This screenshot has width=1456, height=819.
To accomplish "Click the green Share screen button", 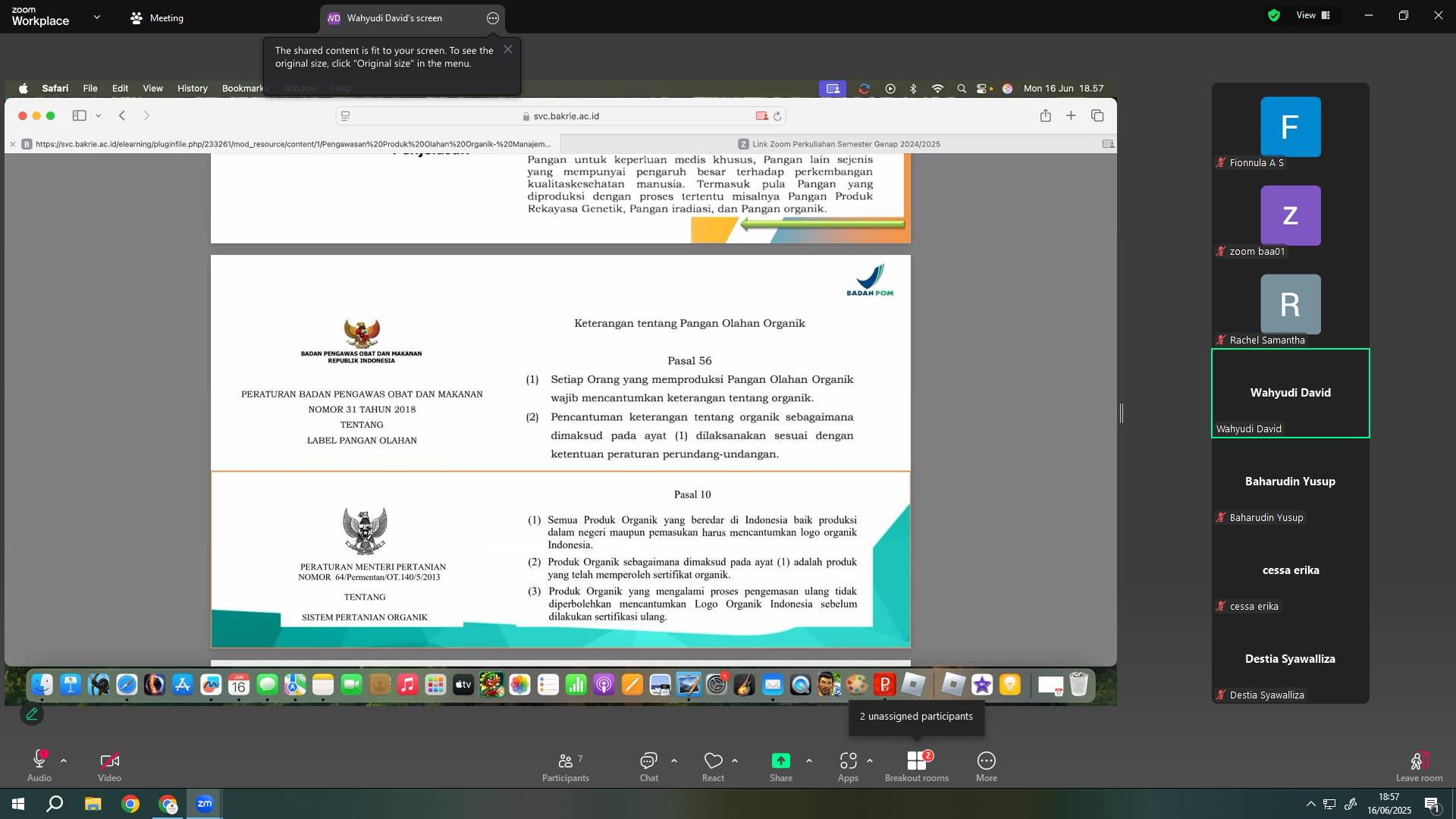I will point(781,766).
